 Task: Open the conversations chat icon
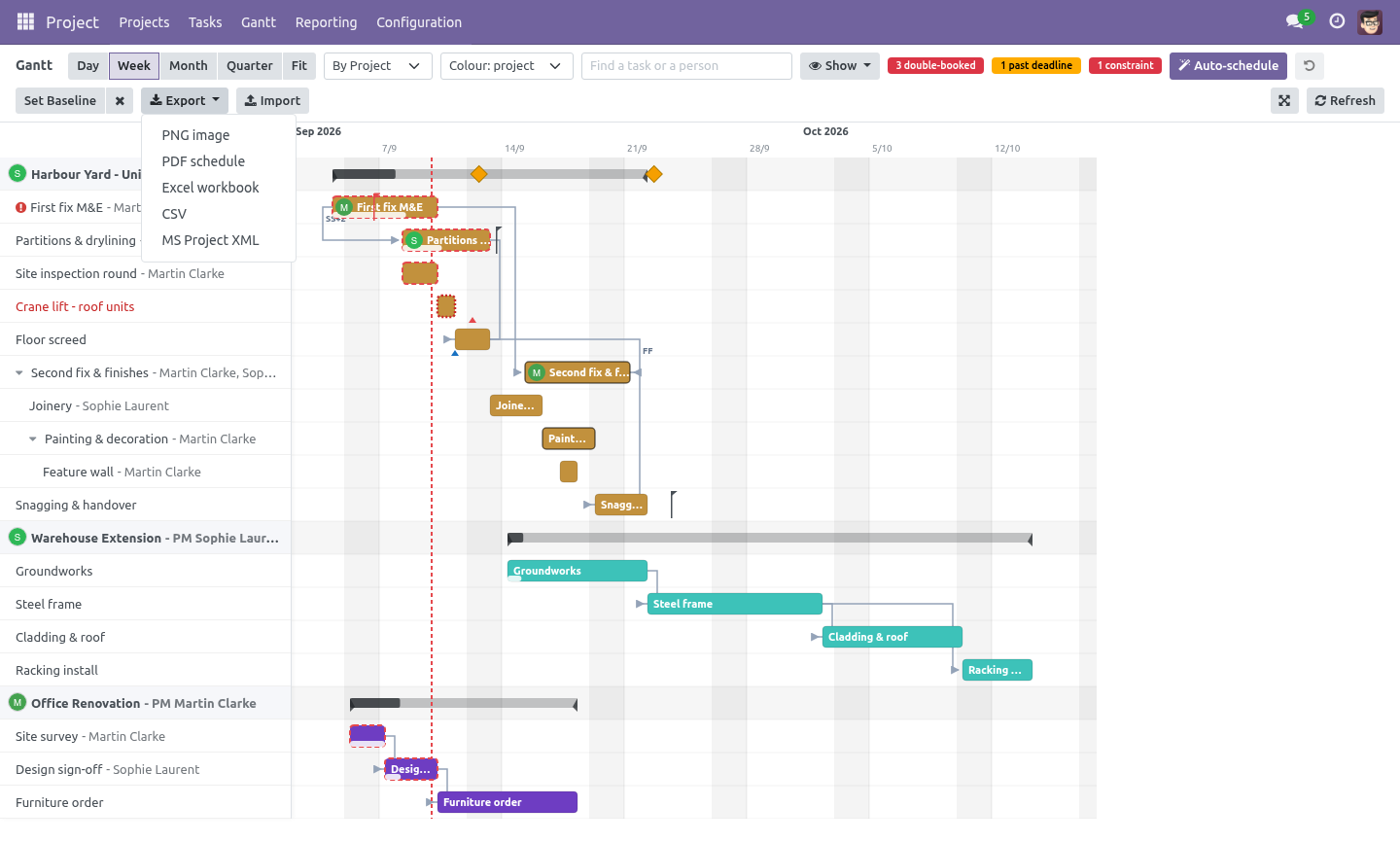pyautogui.click(x=1294, y=21)
